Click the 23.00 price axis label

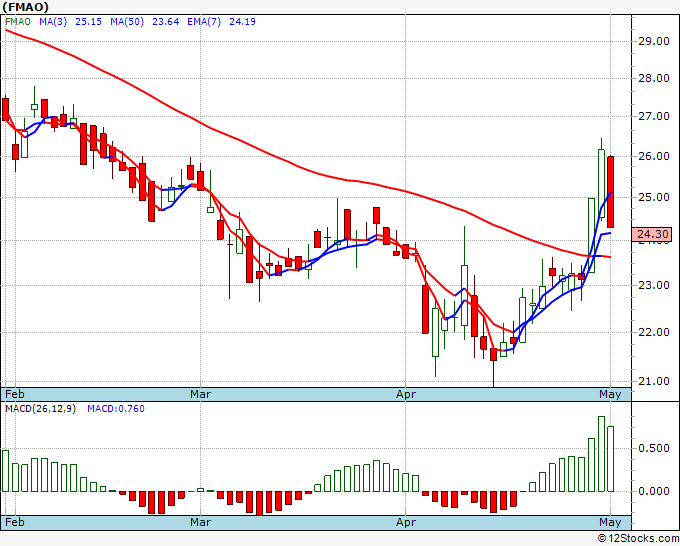pos(654,285)
